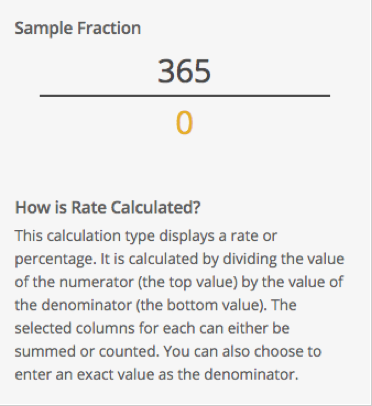Click the words 'exact value' in the last line
This screenshot has height=406, width=372.
click(x=116, y=374)
